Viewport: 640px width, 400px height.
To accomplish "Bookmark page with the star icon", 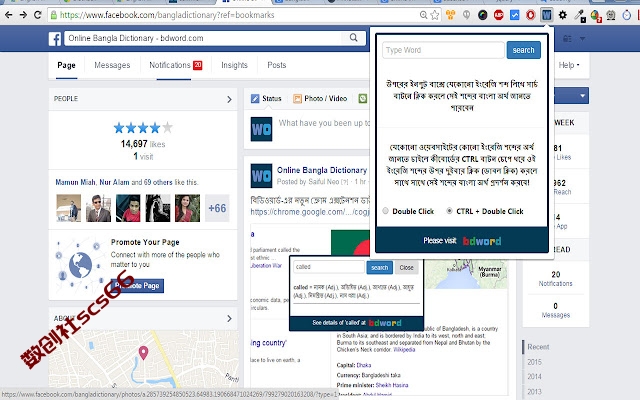I will click(435, 15).
